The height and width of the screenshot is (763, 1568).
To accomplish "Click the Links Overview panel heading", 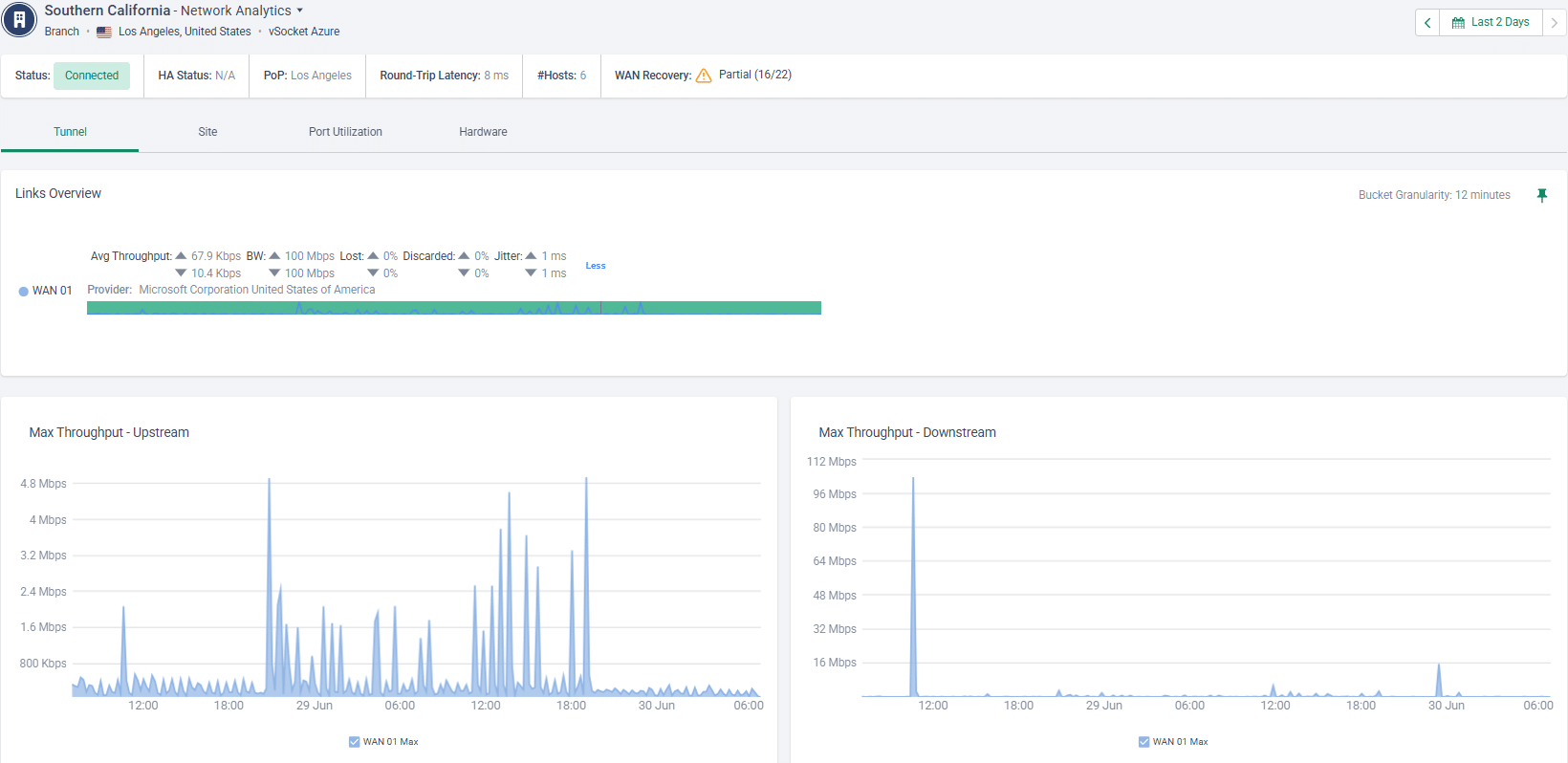I will pos(58,193).
